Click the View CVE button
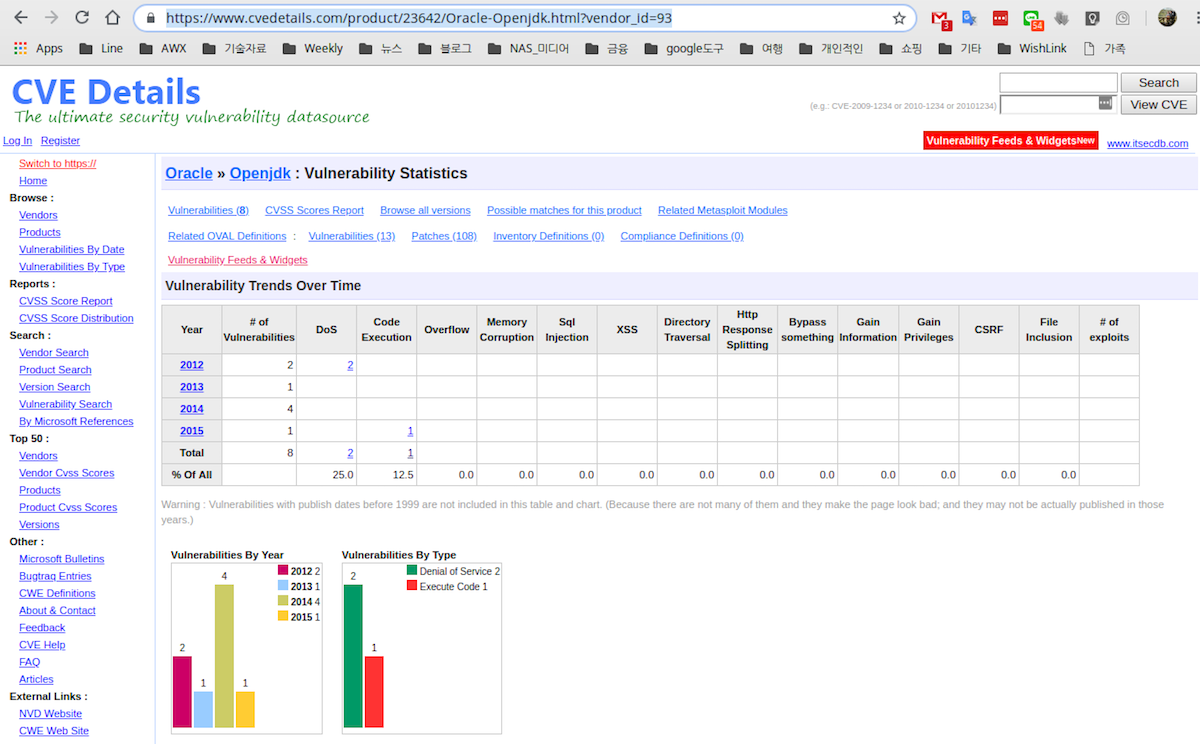Screen dimensions: 1200x744 tap(1158, 104)
